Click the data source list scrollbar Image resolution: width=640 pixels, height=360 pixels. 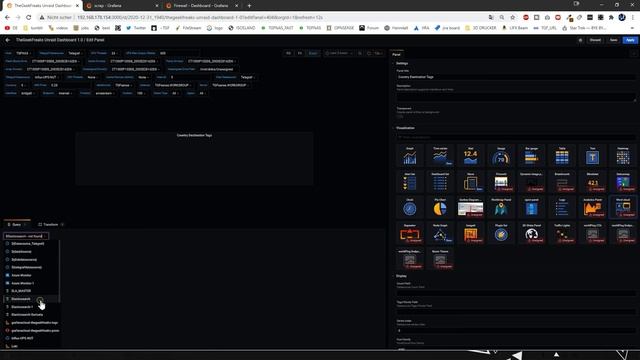click(60, 271)
